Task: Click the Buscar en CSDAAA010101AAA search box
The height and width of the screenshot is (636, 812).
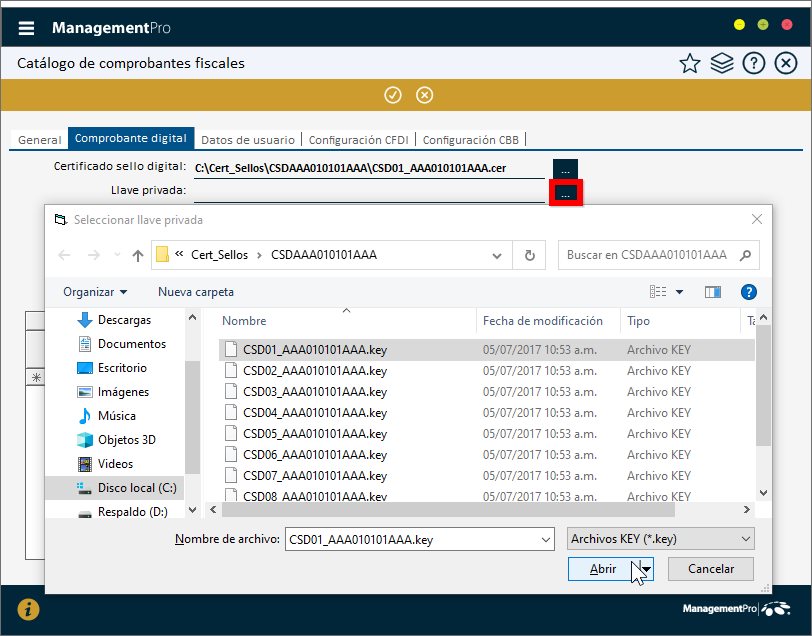Action: tap(658, 255)
